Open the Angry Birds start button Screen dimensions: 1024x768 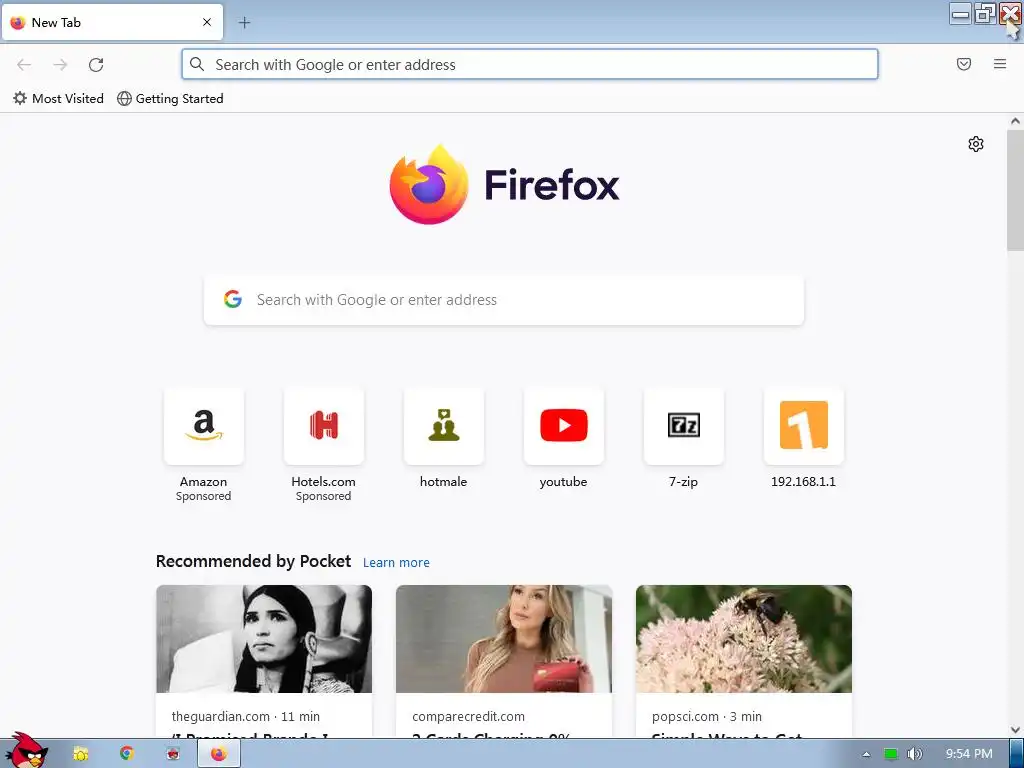[x=25, y=751]
